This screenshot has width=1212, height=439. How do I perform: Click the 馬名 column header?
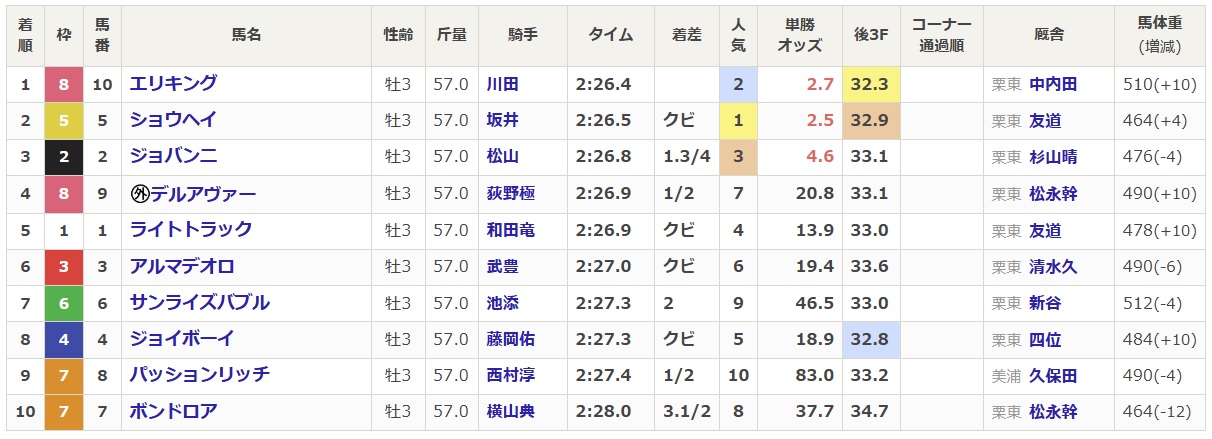pyautogui.click(x=246, y=35)
